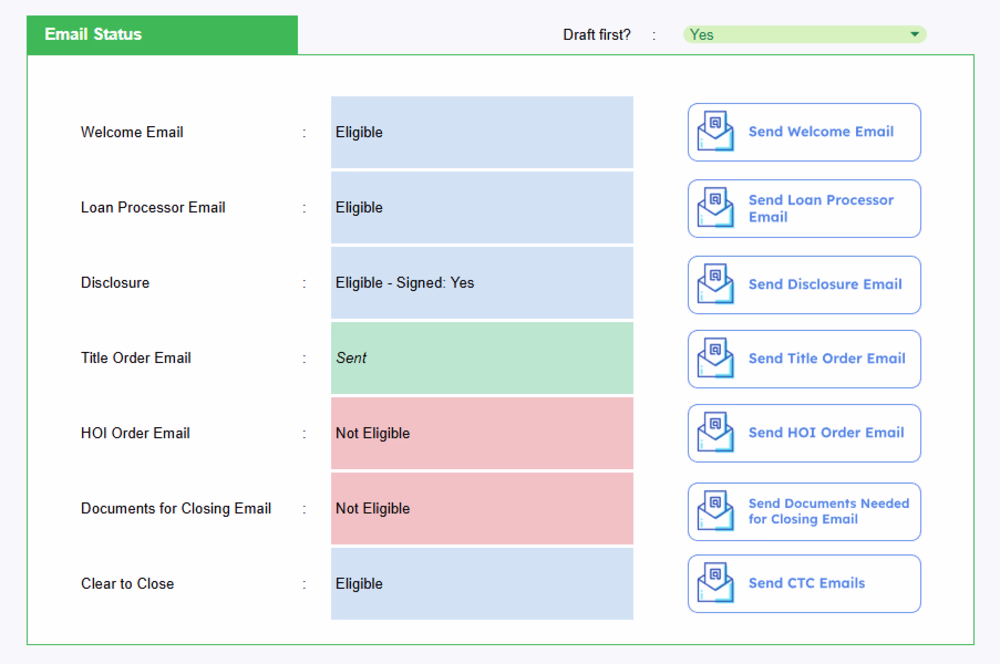
Task: Send CTC Emails button text
Action: pos(807,583)
